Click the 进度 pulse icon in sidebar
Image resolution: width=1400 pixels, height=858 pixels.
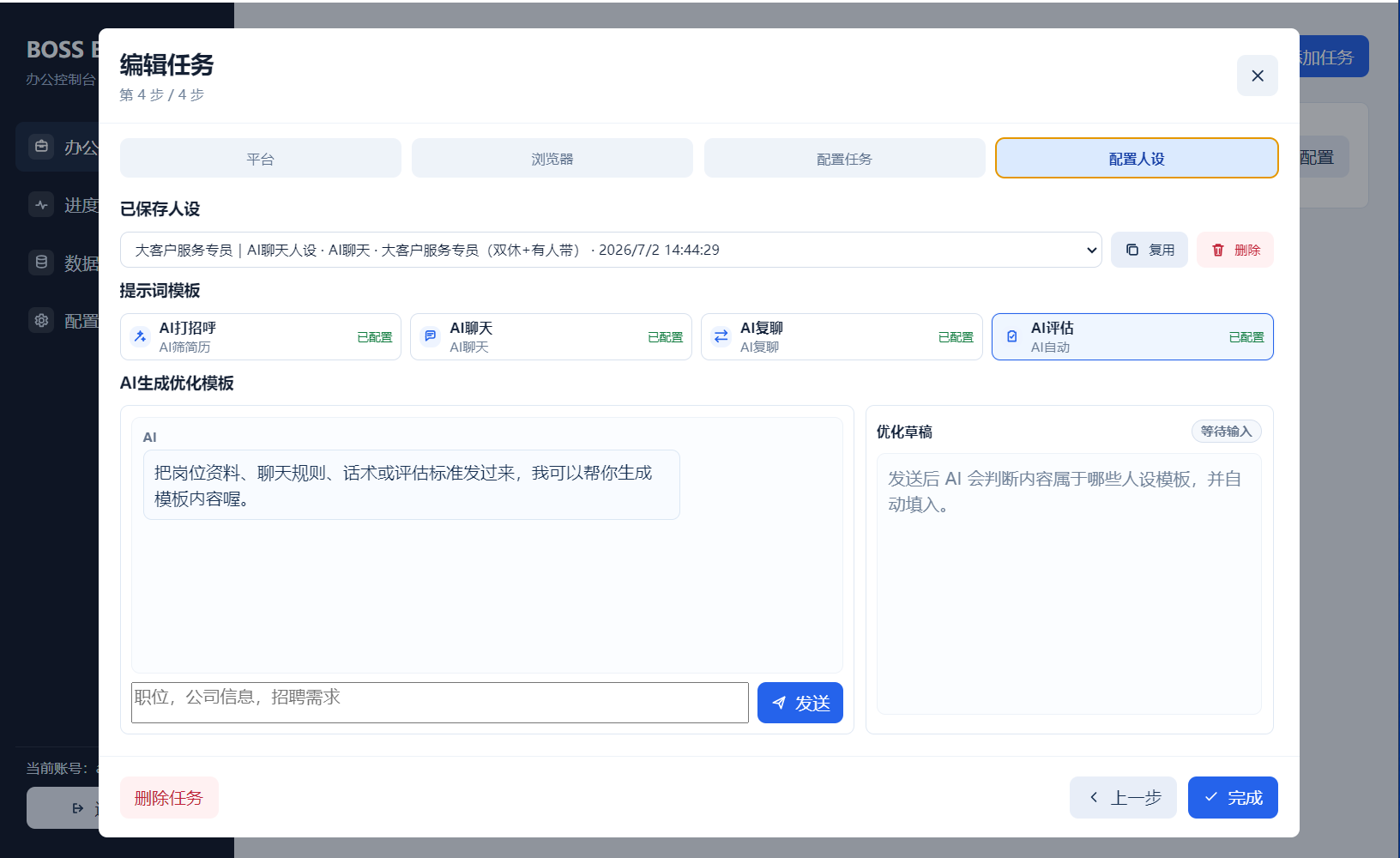[41, 204]
